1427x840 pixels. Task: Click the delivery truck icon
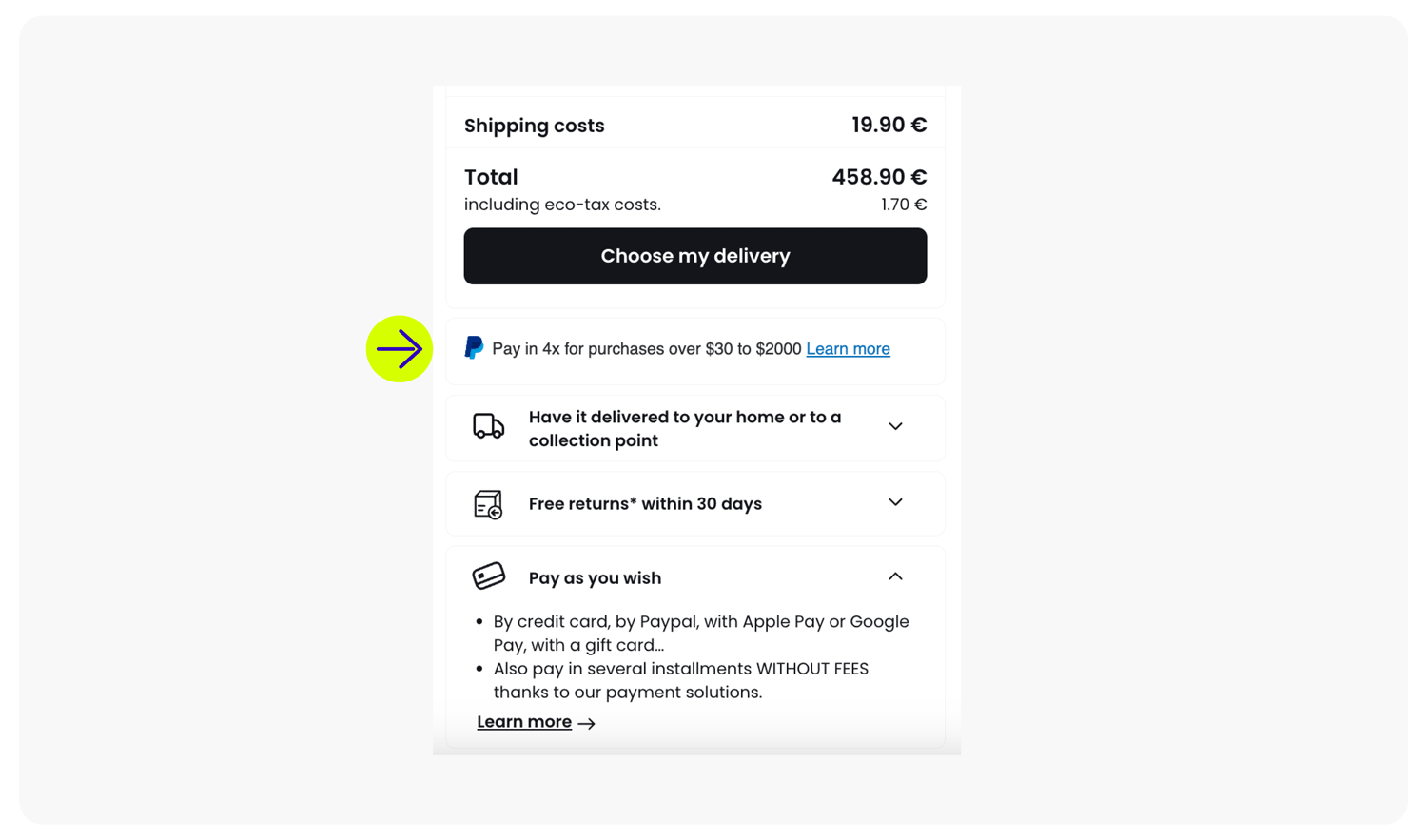point(488,426)
